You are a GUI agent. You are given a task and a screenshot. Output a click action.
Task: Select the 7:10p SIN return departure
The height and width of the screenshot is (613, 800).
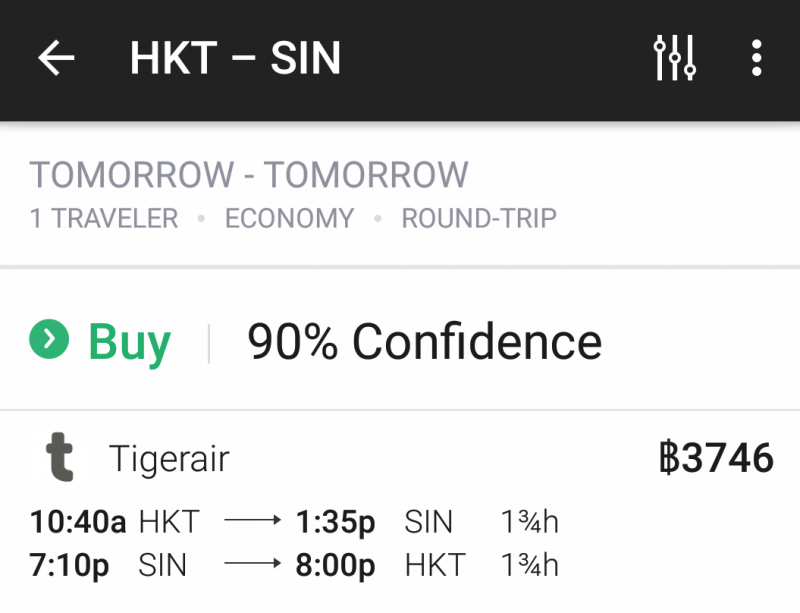pos(108,565)
